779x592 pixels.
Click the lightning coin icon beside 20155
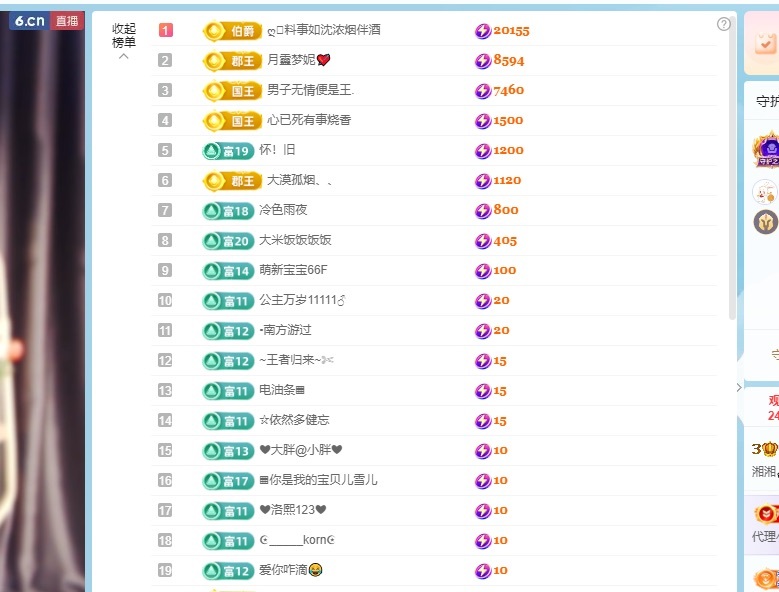[483, 31]
